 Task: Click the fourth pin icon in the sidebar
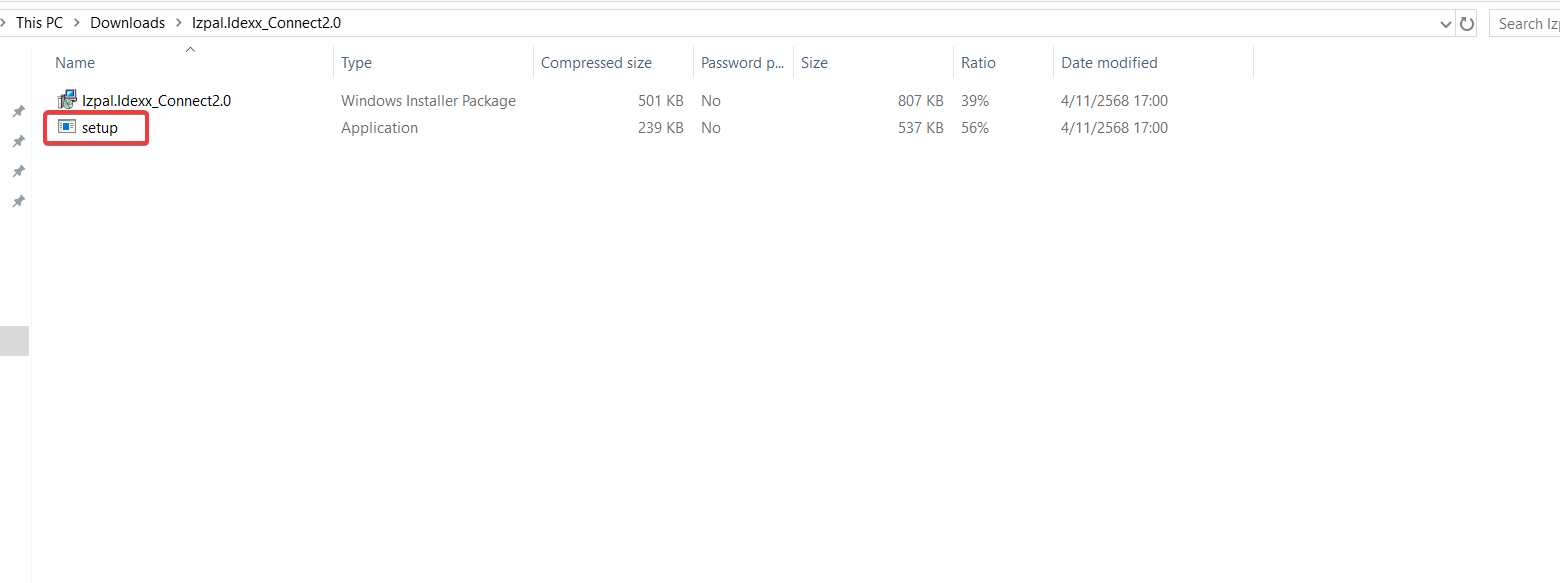click(18, 201)
